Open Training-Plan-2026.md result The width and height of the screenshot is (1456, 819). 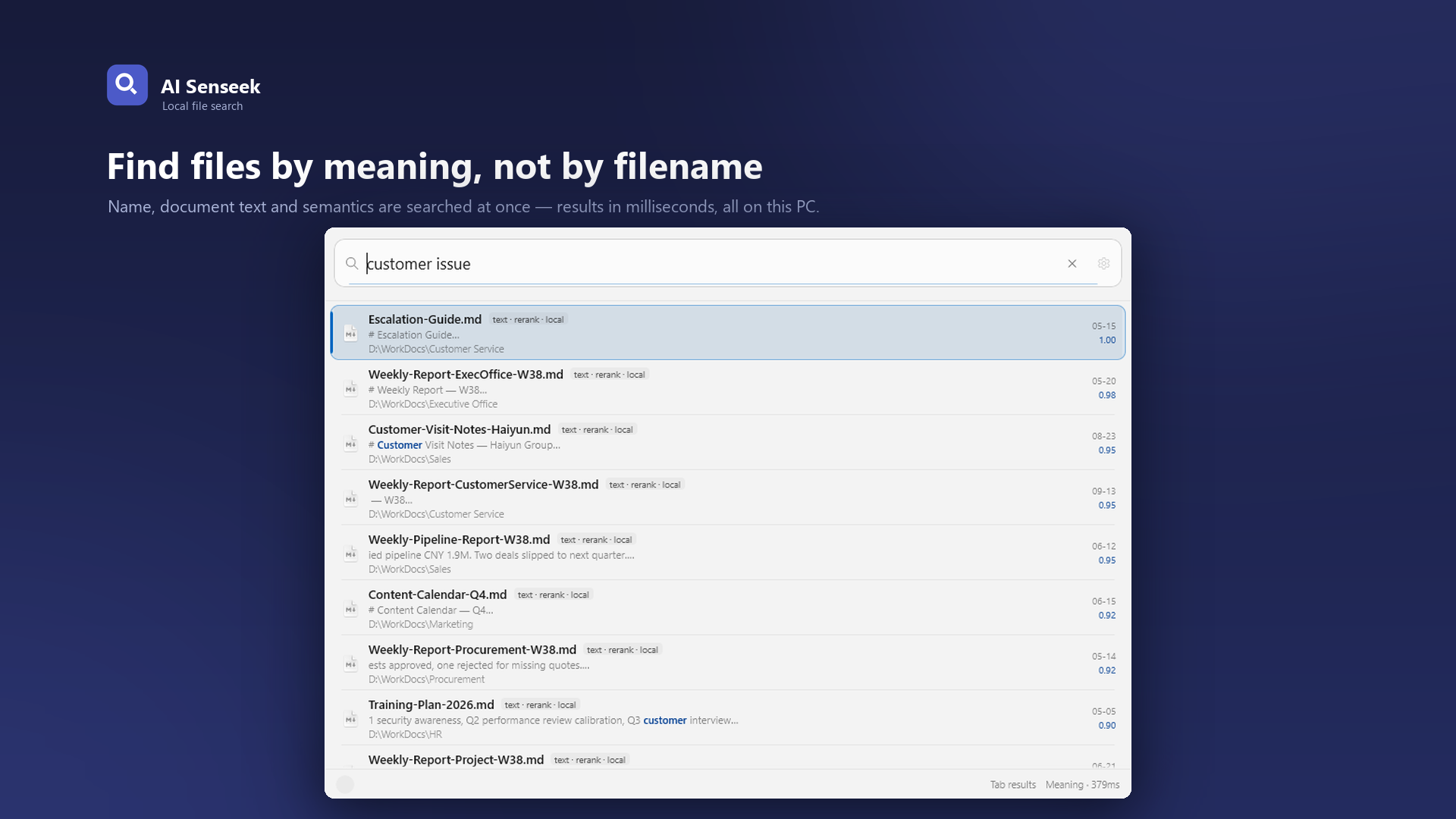click(x=728, y=719)
